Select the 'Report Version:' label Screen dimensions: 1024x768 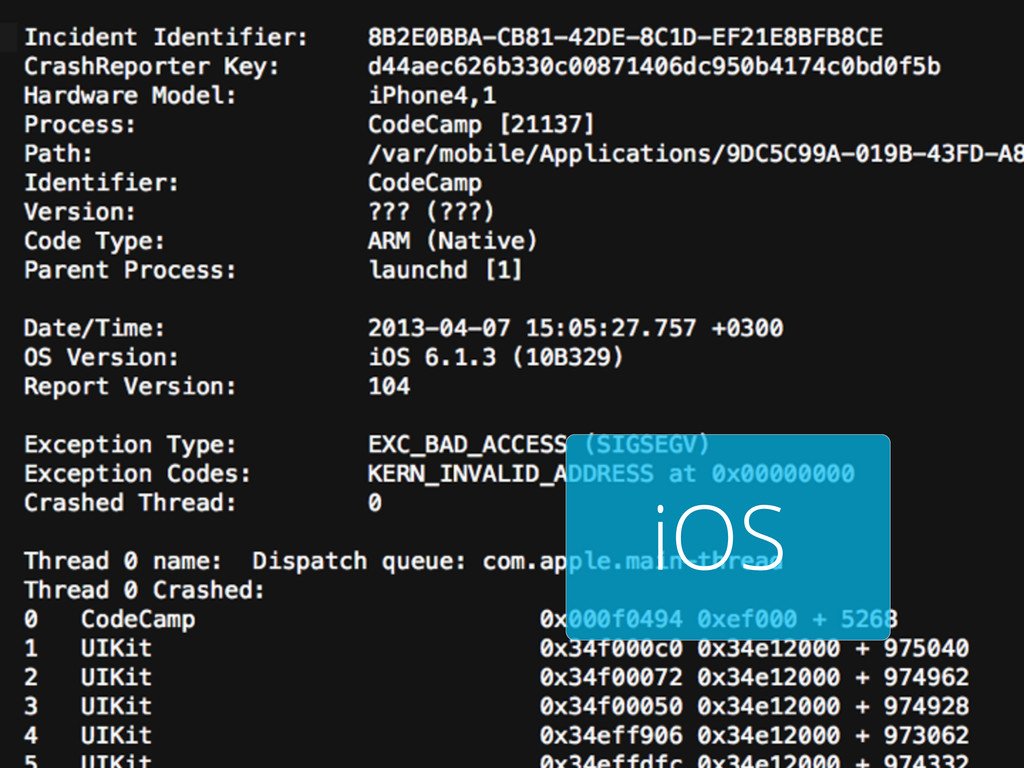pyautogui.click(x=130, y=386)
